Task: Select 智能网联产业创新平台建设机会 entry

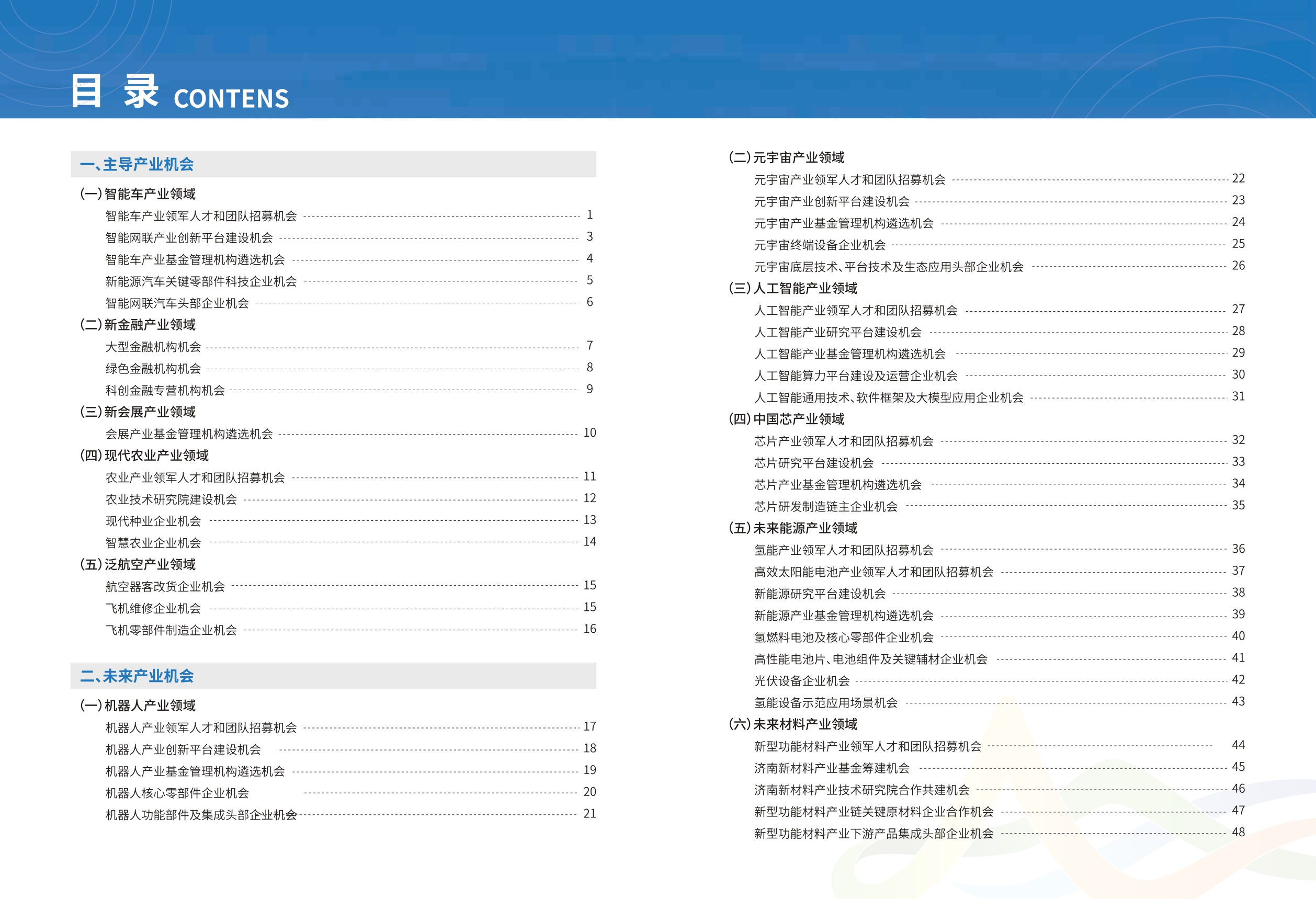Action: point(189,238)
